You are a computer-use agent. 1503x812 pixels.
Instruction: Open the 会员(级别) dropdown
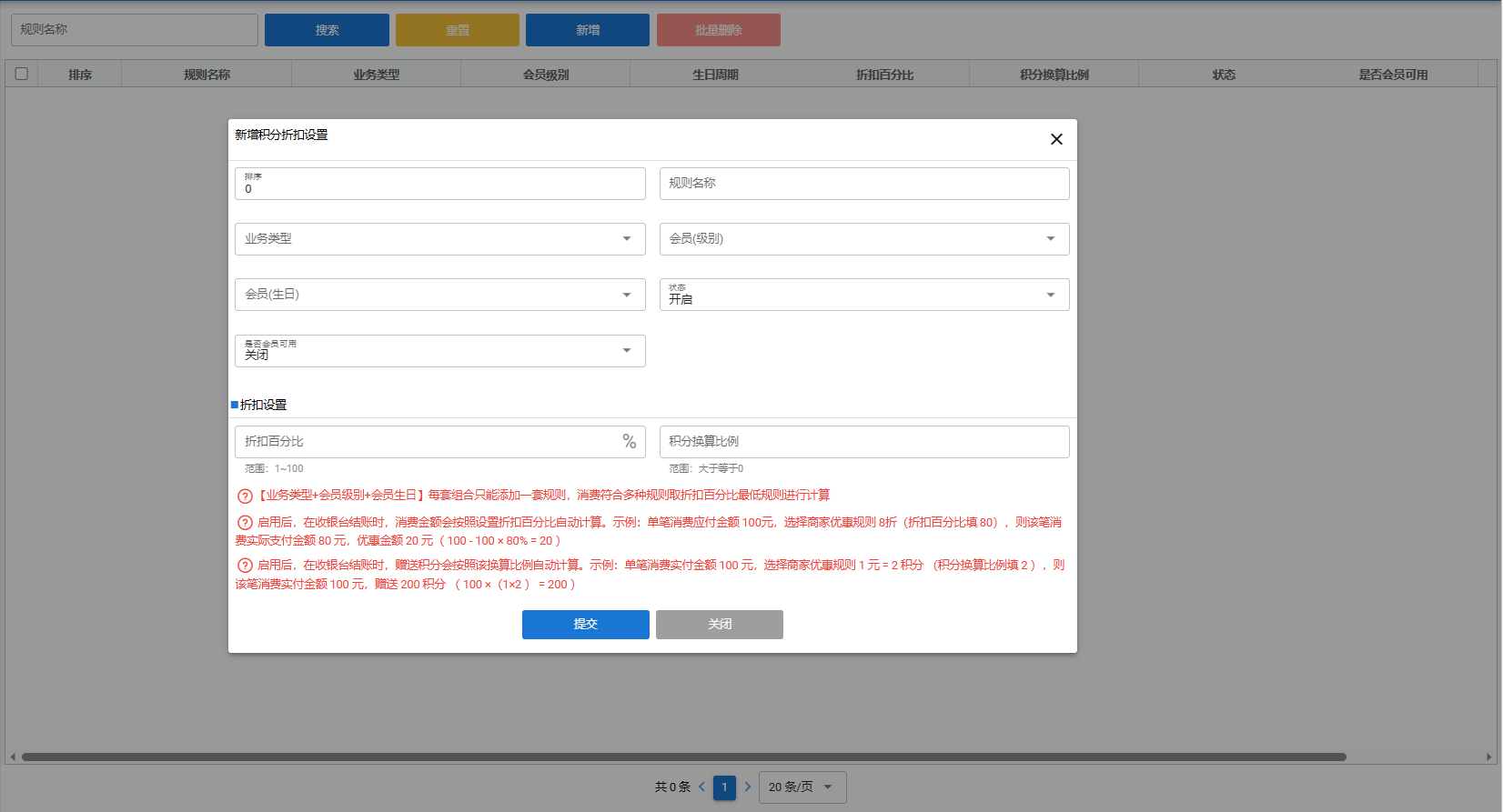(x=864, y=239)
